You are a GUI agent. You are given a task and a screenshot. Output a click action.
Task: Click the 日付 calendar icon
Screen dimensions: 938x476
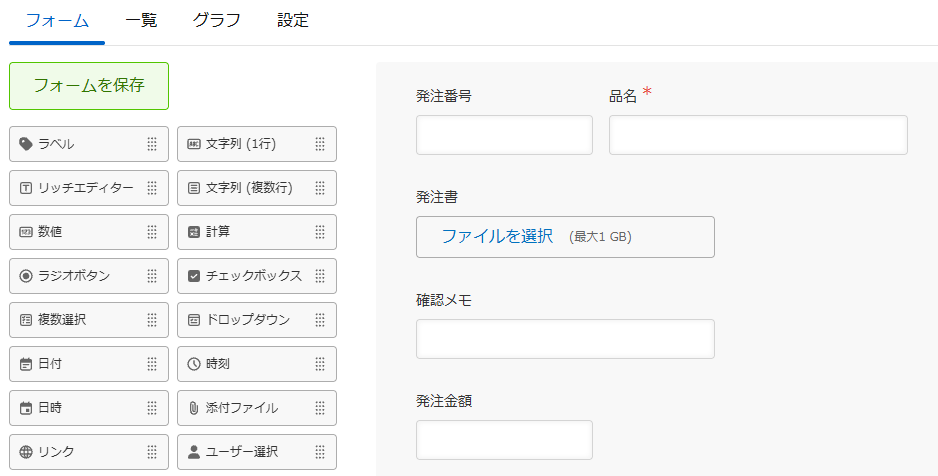[26, 364]
